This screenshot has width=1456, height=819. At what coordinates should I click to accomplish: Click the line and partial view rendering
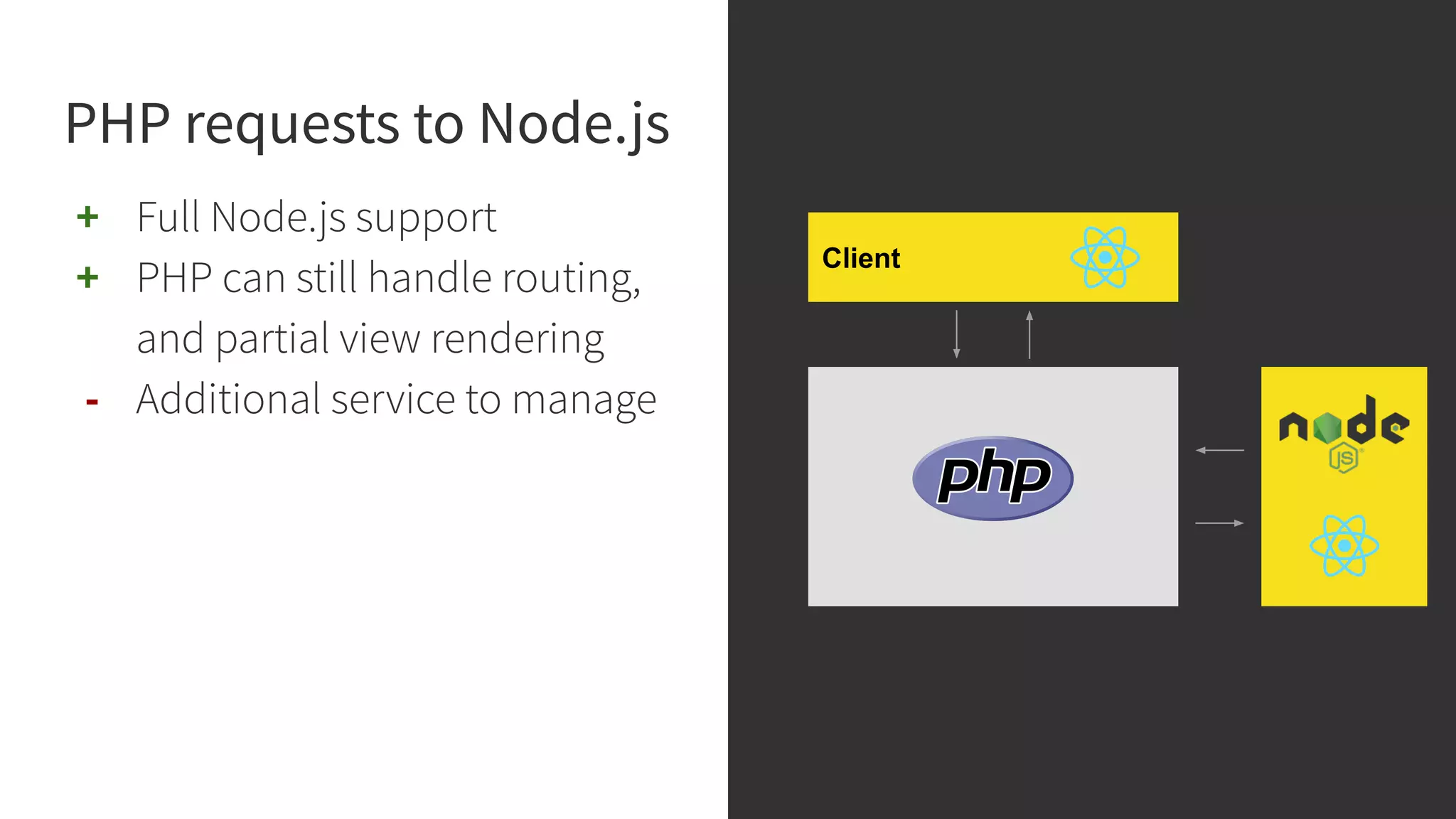pos(370,338)
